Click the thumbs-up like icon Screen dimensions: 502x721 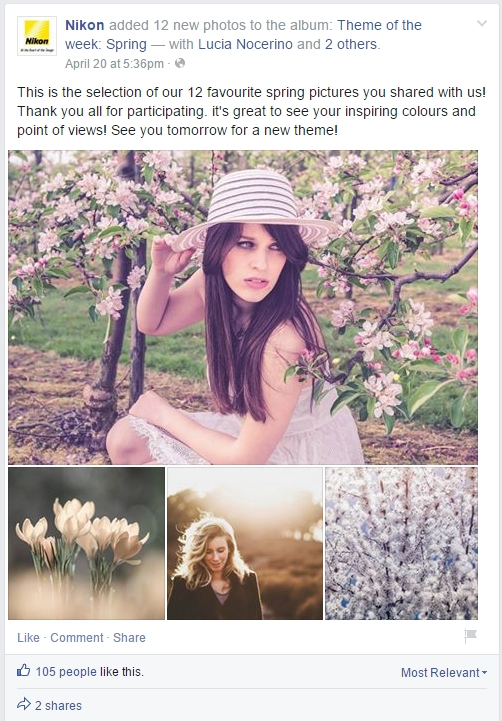(x=23, y=671)
